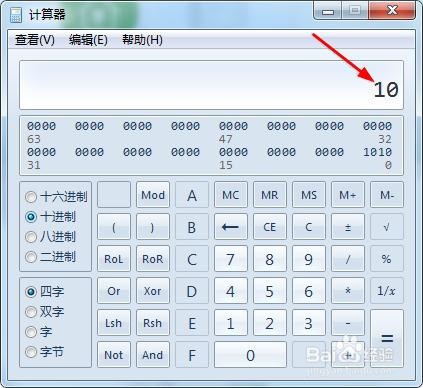Click the And bitwise button
Viewport: 423px width, 388px height.
(x=153, y=355)
